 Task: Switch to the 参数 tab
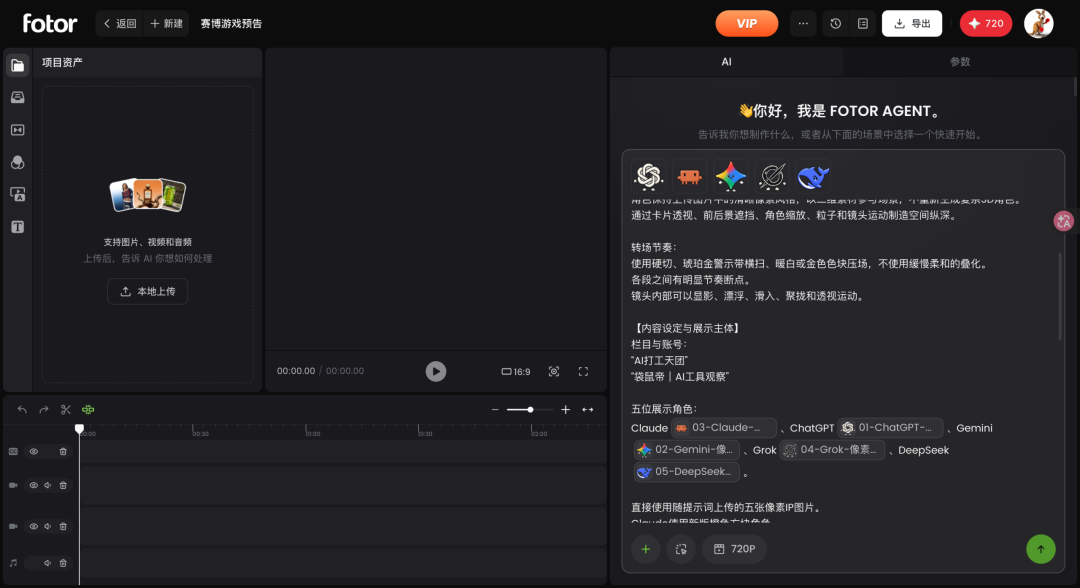[959, 62]
